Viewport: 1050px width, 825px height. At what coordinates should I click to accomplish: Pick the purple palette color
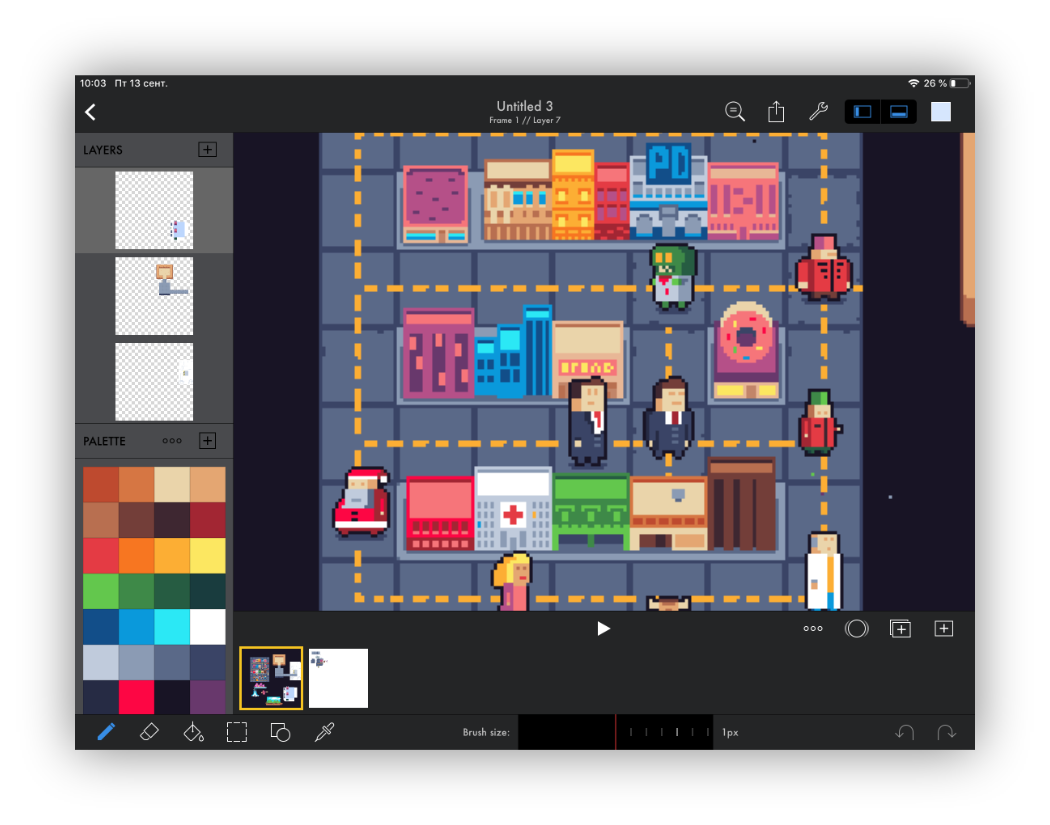click(x=208, y=697)
